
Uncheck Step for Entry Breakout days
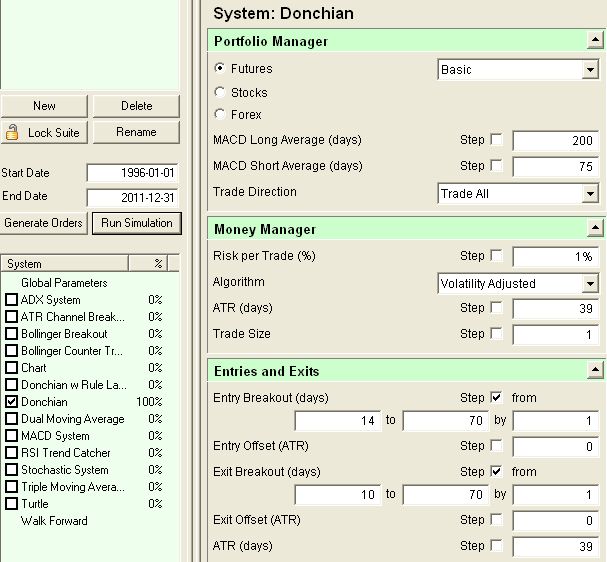tap(497, 398)
